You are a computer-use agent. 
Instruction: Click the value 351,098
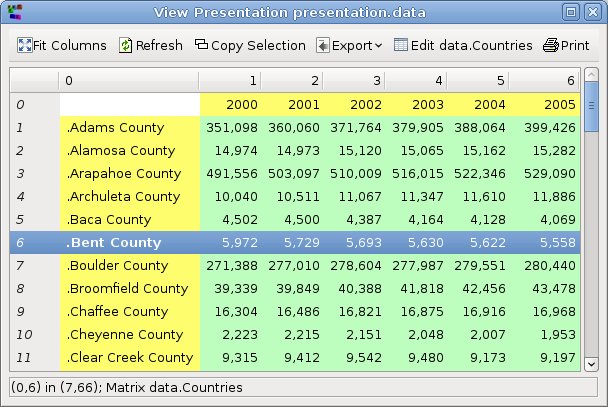(x=232, y=128)
